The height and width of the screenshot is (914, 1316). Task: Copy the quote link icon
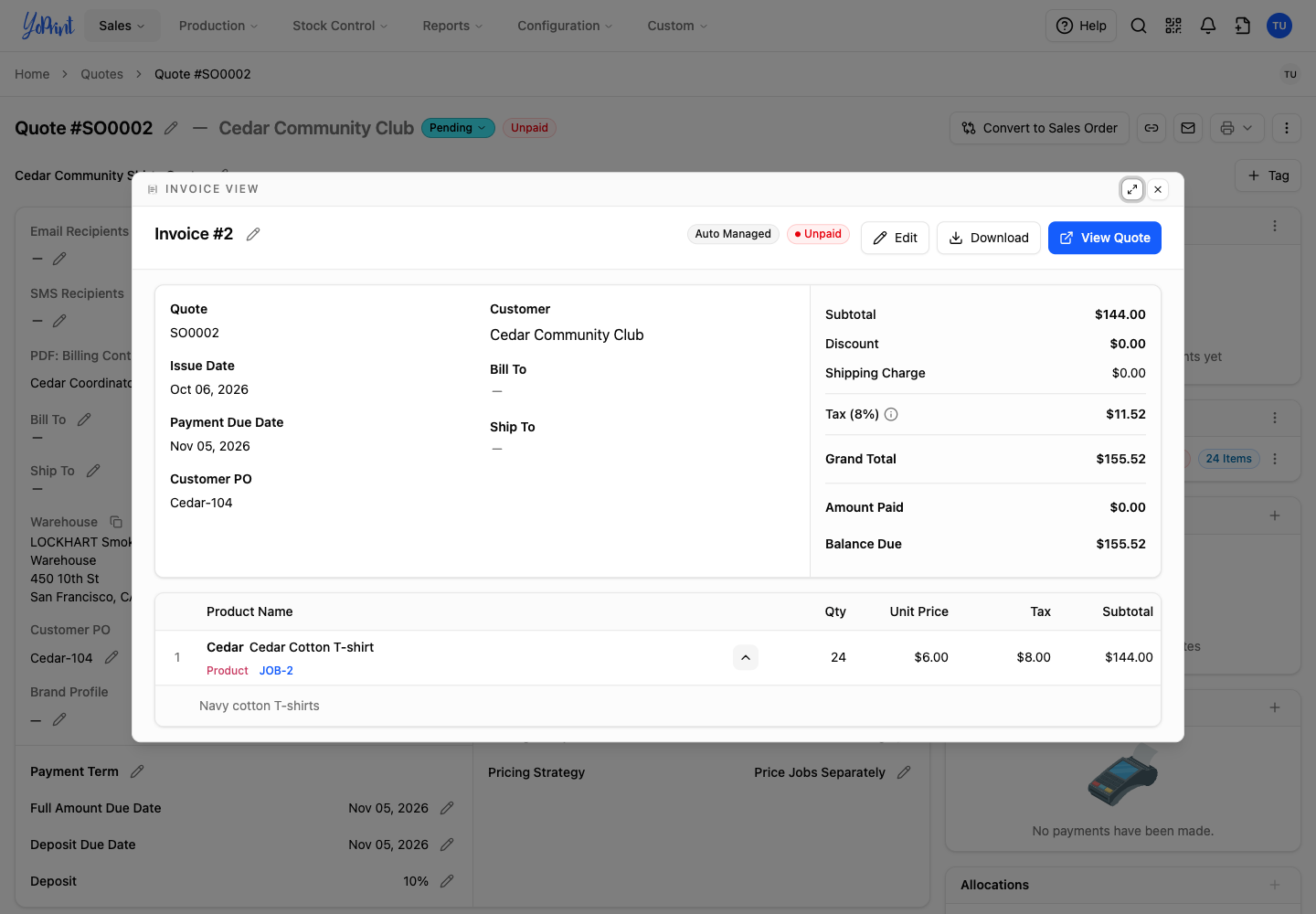[x=1151, y=128]
